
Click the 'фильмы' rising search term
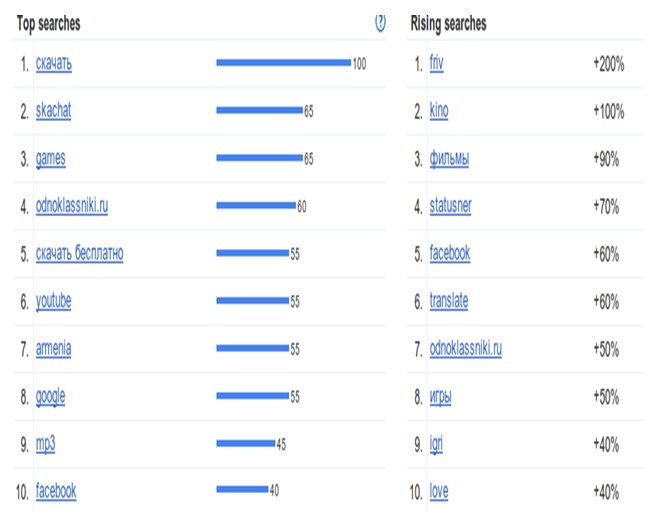tap(450, 159)
